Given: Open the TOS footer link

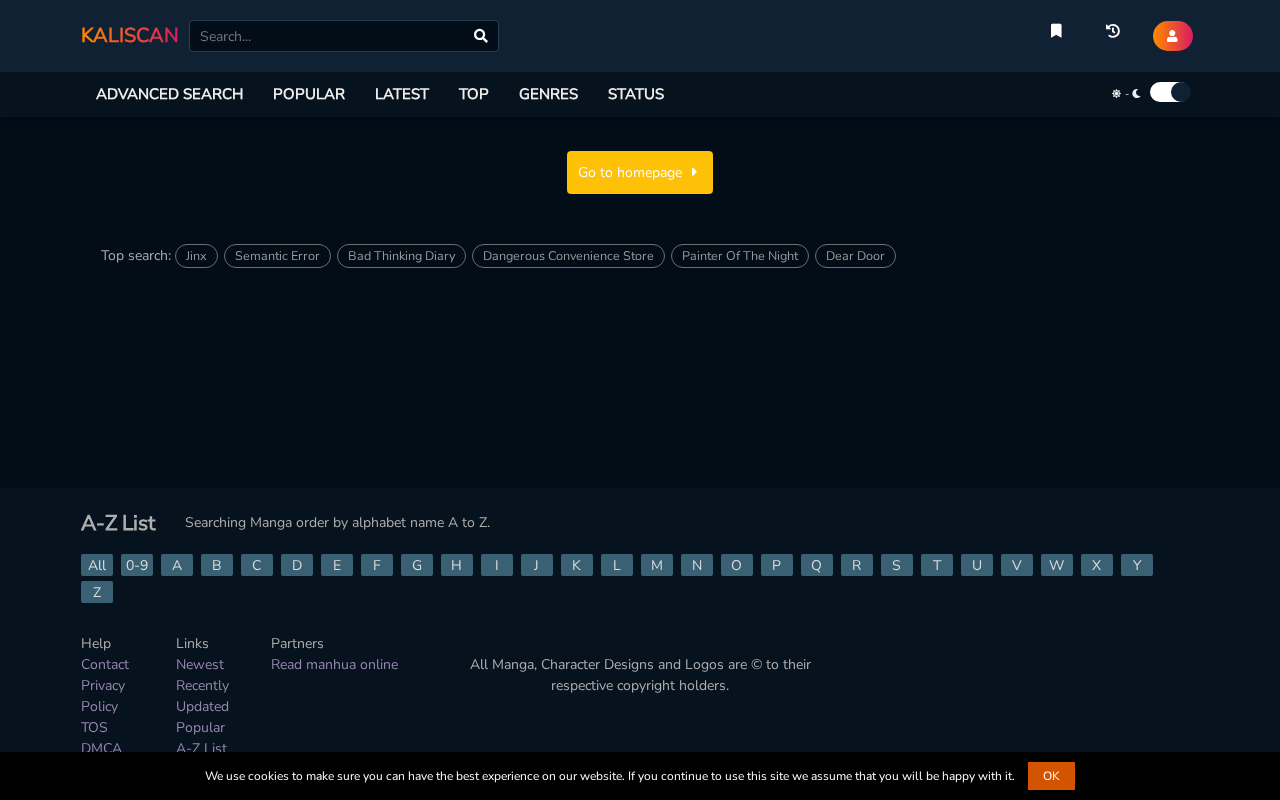Looking at the screenshot, I should 94,728.
